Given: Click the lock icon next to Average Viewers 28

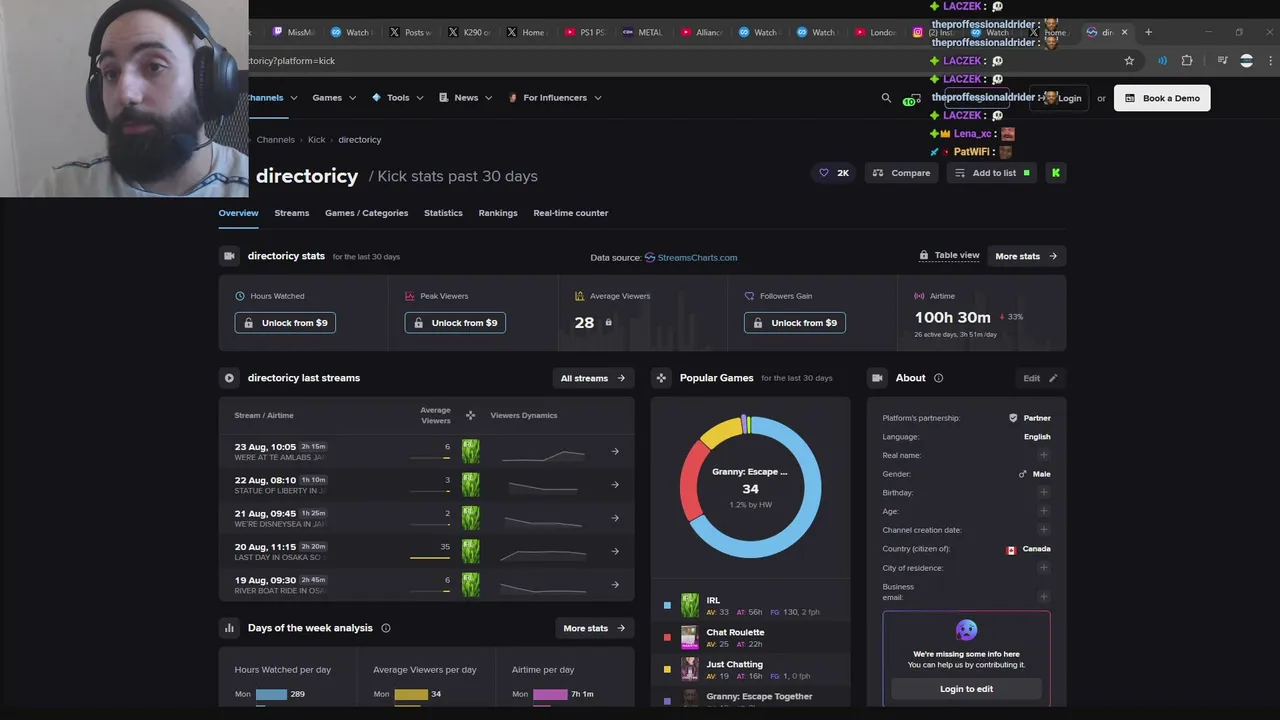Looking at the screenshot, I should 608,322.
